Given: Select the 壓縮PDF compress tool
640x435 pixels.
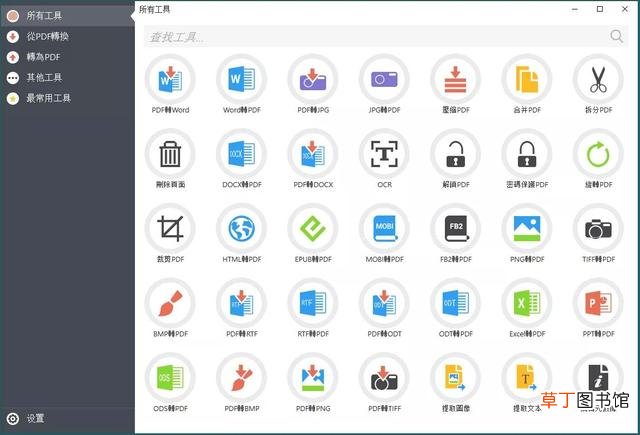Looking at the screenshot, I should (x=456, y=80).
